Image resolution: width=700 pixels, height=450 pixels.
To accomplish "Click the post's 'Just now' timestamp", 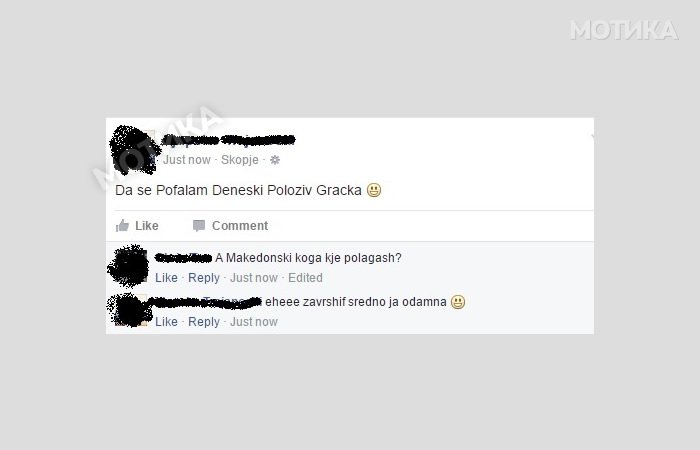I will coord(187,160).
